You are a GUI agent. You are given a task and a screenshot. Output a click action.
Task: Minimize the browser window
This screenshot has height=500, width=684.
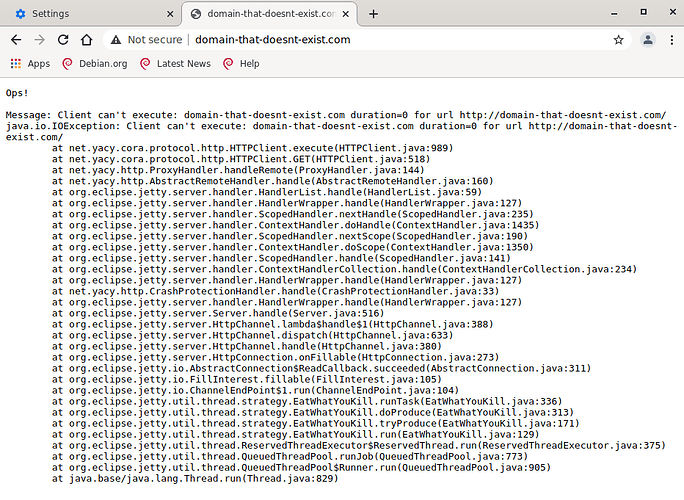pos(614,14)
